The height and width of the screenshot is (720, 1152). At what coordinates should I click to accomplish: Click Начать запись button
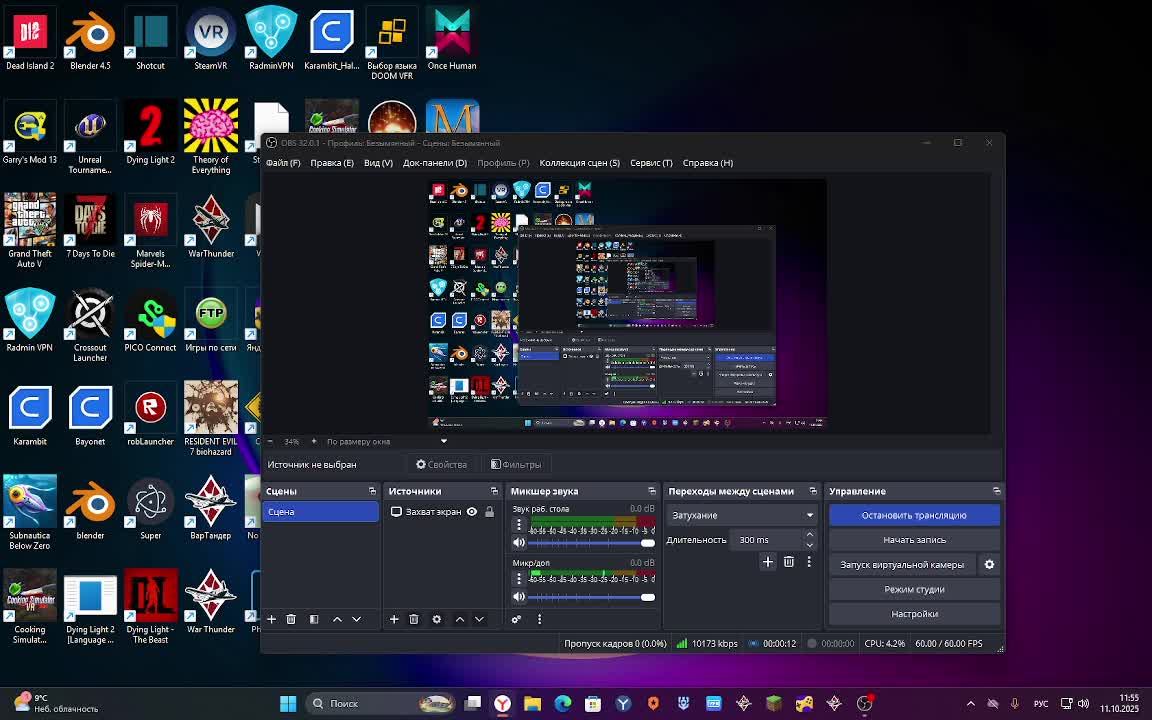tap(914, 540)
